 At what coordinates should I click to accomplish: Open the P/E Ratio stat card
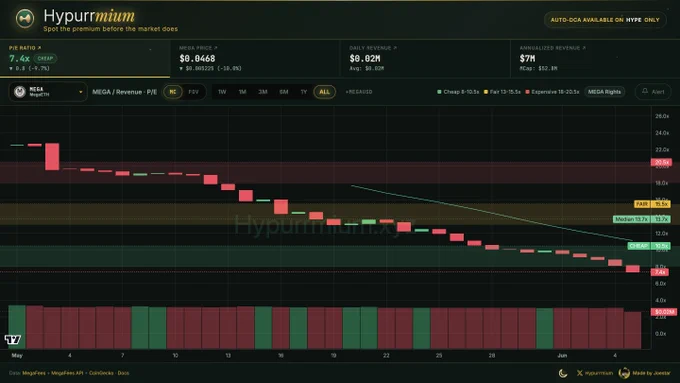85,59
